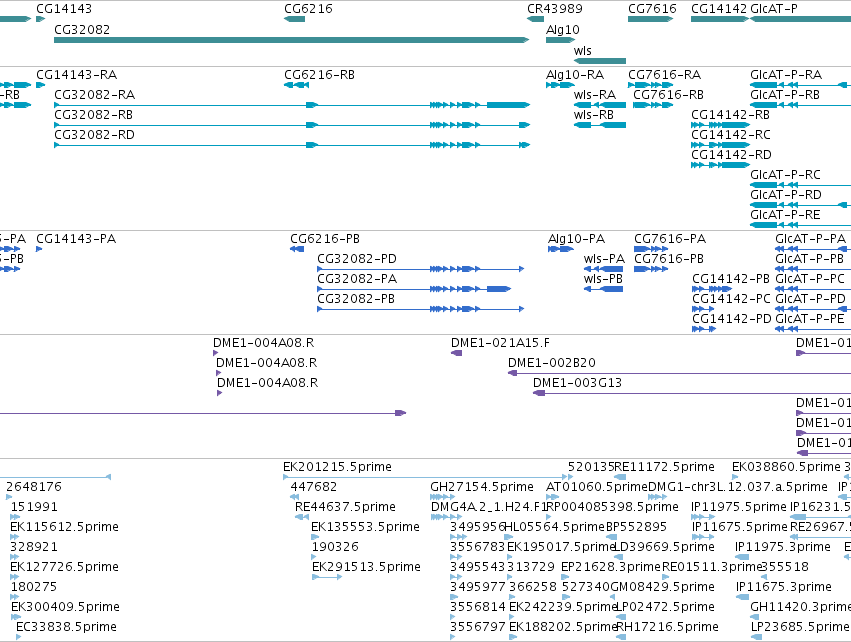Click the CG32082 gene label
This screenshot has height=642, width=851.
click(x=82, y=30)
